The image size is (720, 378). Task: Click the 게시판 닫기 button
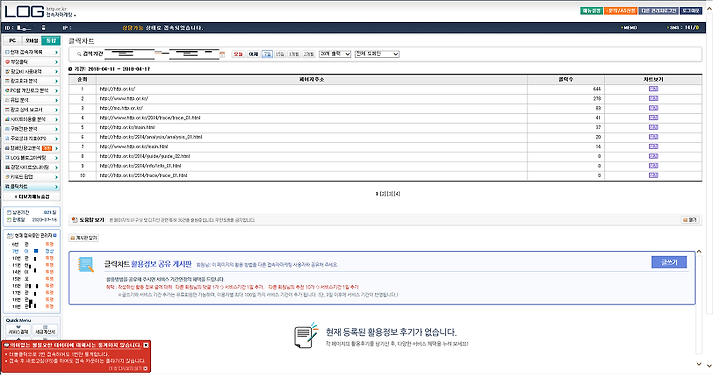[x=84, y=238]
